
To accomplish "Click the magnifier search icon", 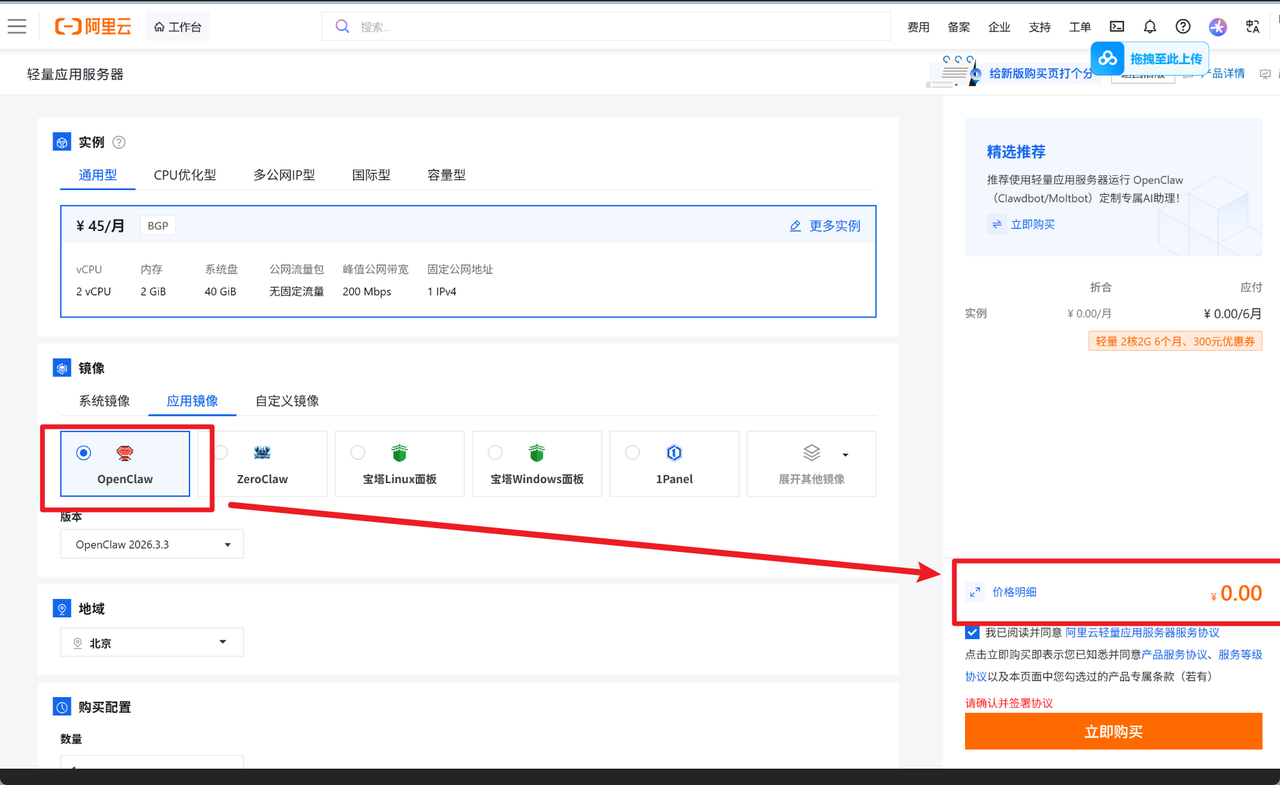I will [342, 27].
